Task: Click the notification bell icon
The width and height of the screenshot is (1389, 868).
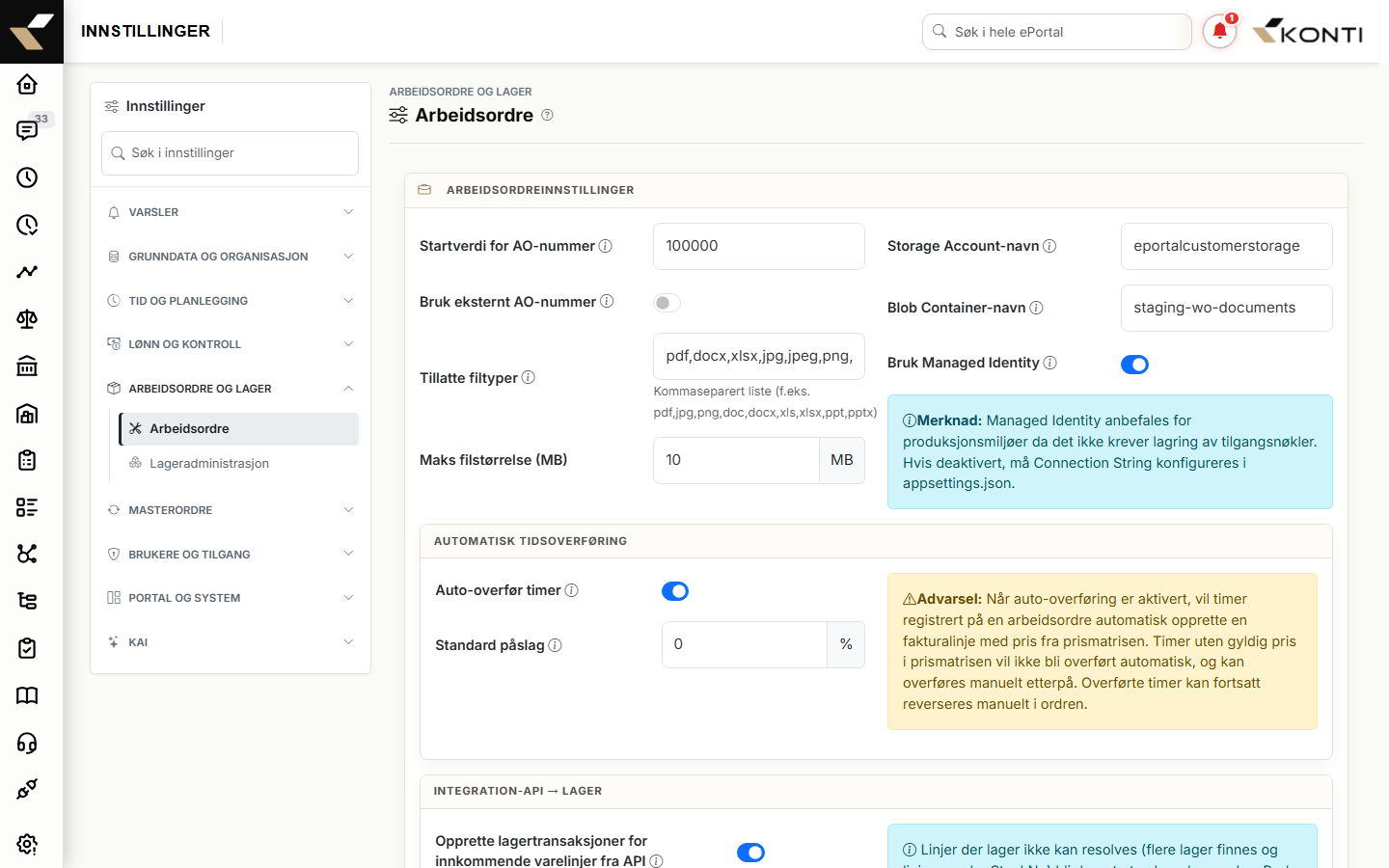Action: coord(1219,32)
